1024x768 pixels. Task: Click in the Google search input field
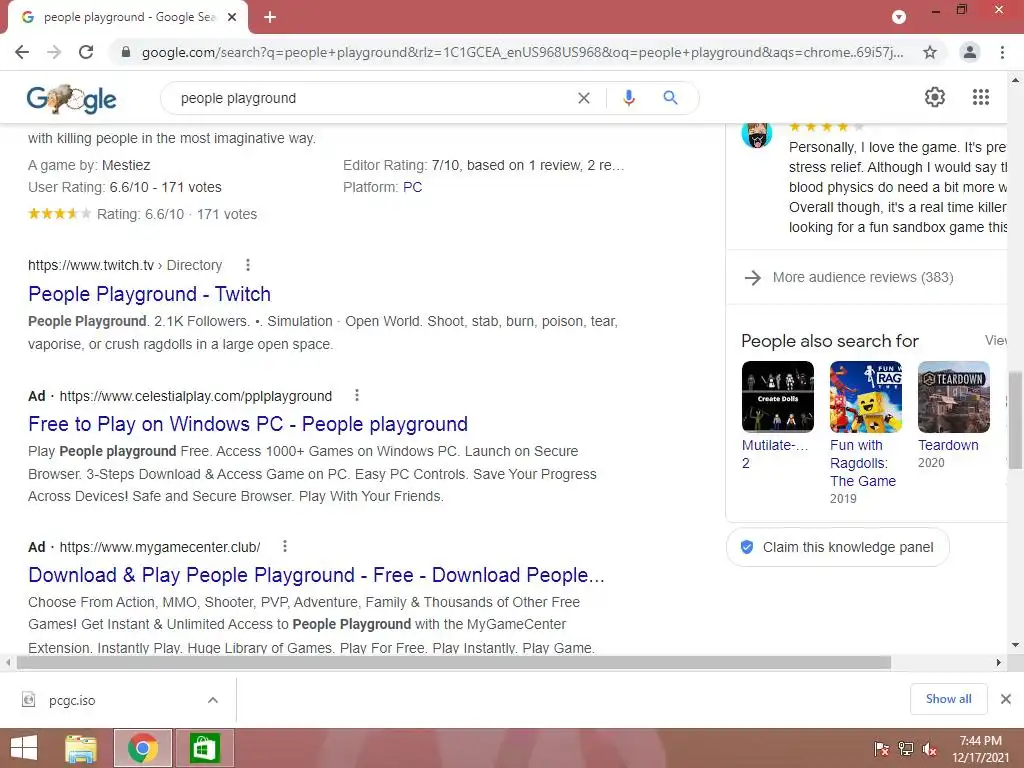pos(372,98)
